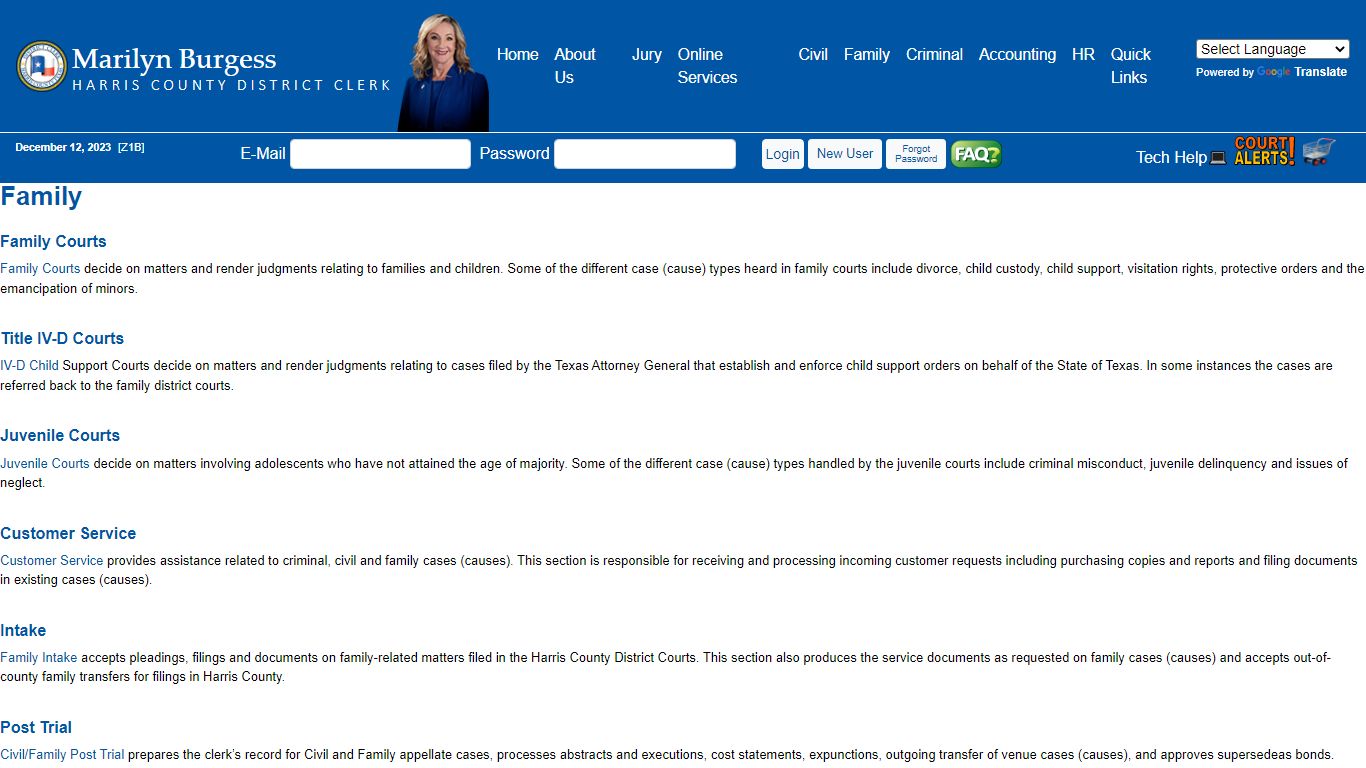Open the About Us menu
This screenshot has height=768, width=1366.
575,66
